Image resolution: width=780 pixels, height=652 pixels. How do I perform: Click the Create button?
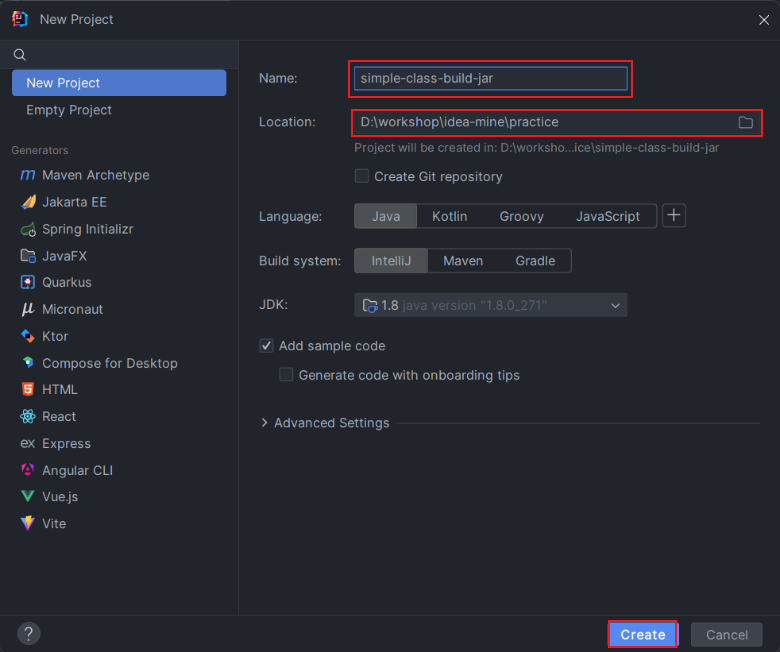(642, 634)
